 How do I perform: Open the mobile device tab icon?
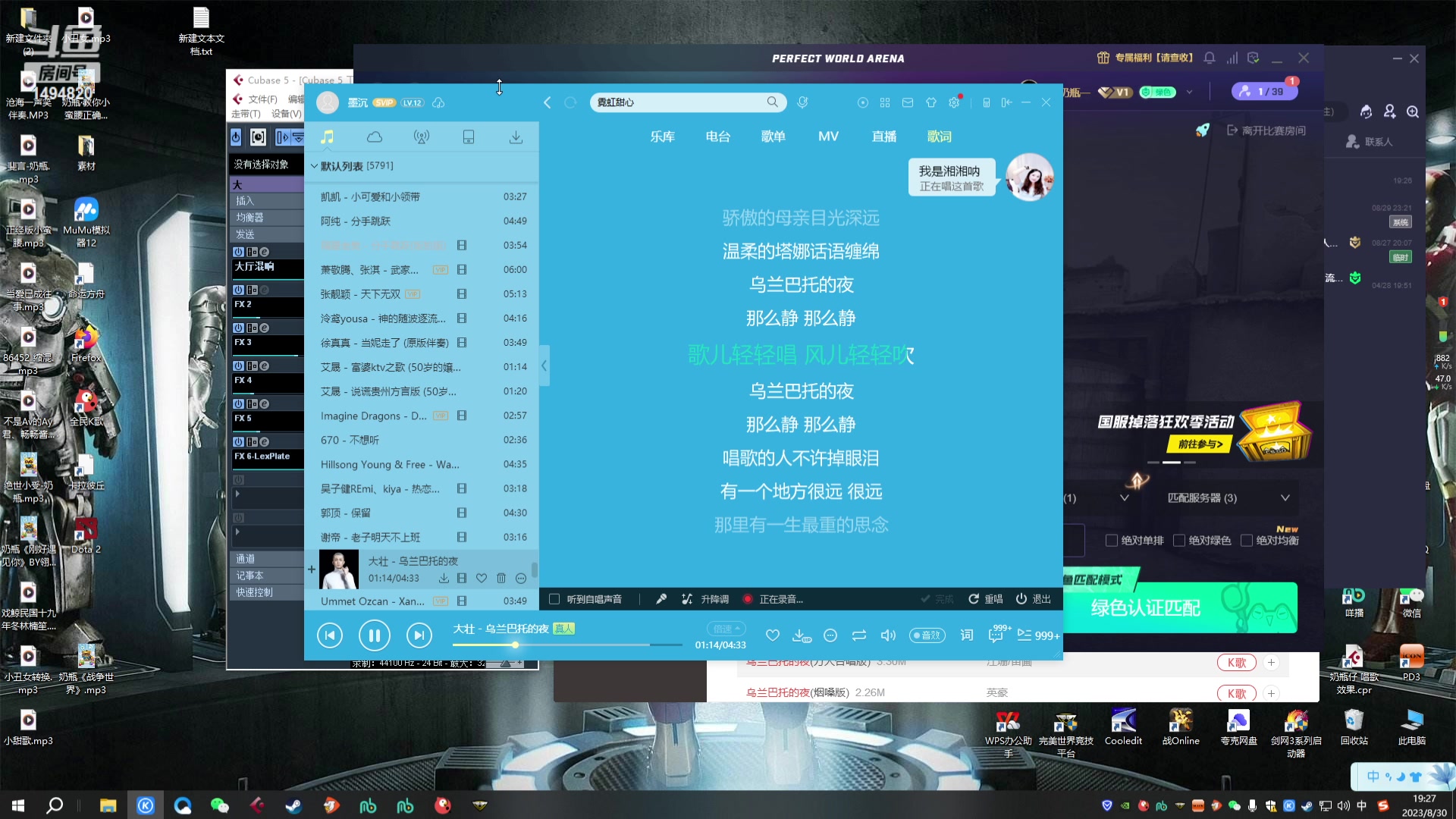coord(469,136)
